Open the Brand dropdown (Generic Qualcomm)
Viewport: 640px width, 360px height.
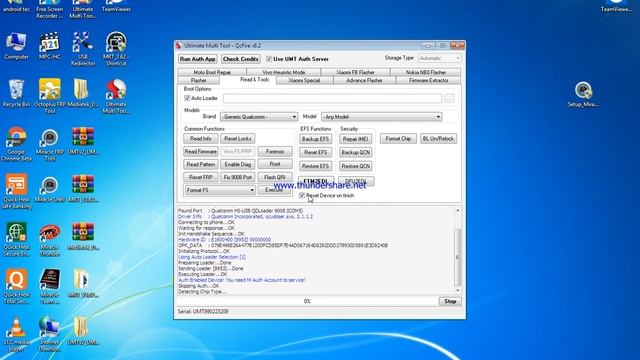tap(258, 117)
